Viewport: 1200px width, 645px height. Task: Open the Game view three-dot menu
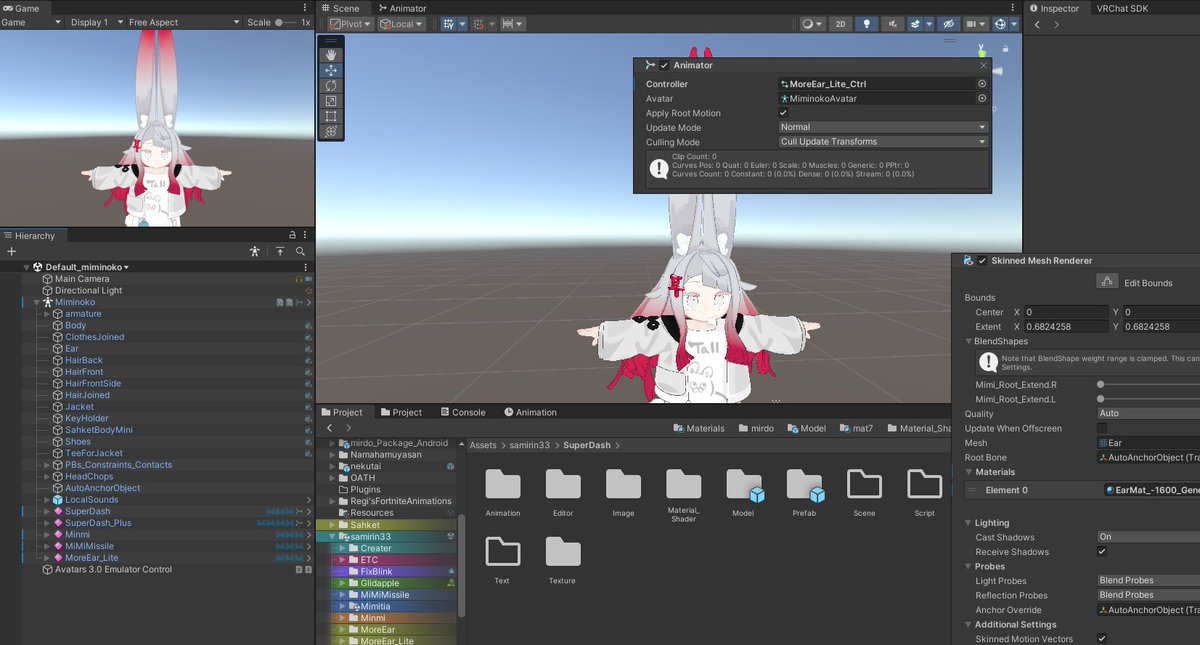(306, 8)
